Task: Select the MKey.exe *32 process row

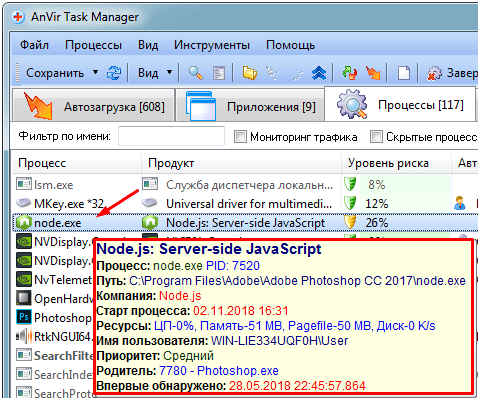Action: tap(69, 204)
